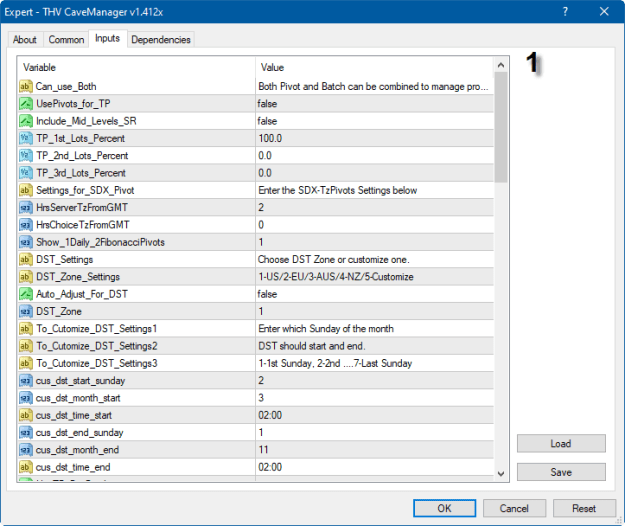The width and height of the screenshot is (625, 526).
Task: Select the DST_Zone_Settings value text
Action: [x=336, y=277]
